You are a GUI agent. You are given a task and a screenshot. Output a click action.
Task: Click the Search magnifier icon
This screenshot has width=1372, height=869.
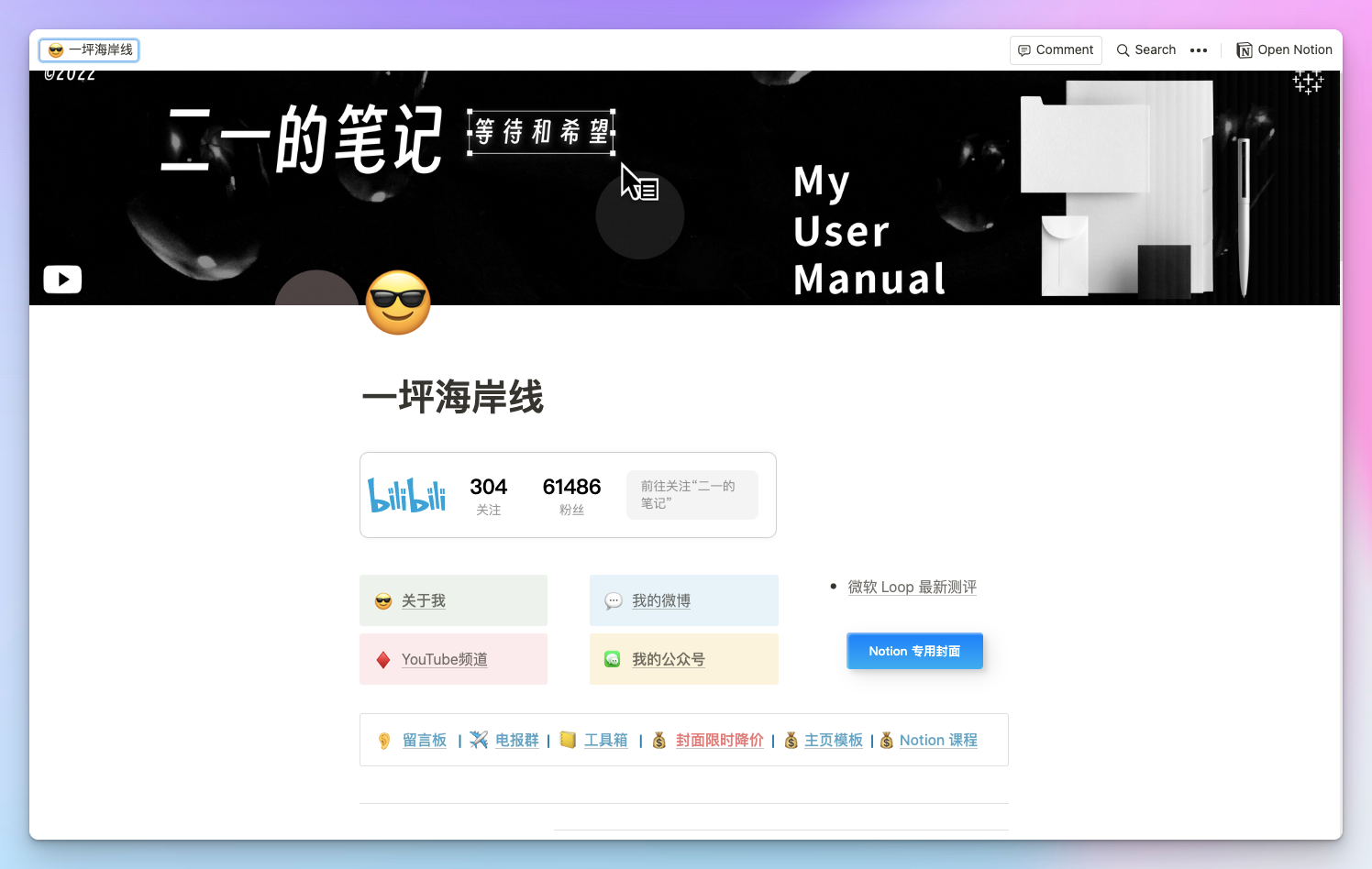click(x=1123, y=49)
